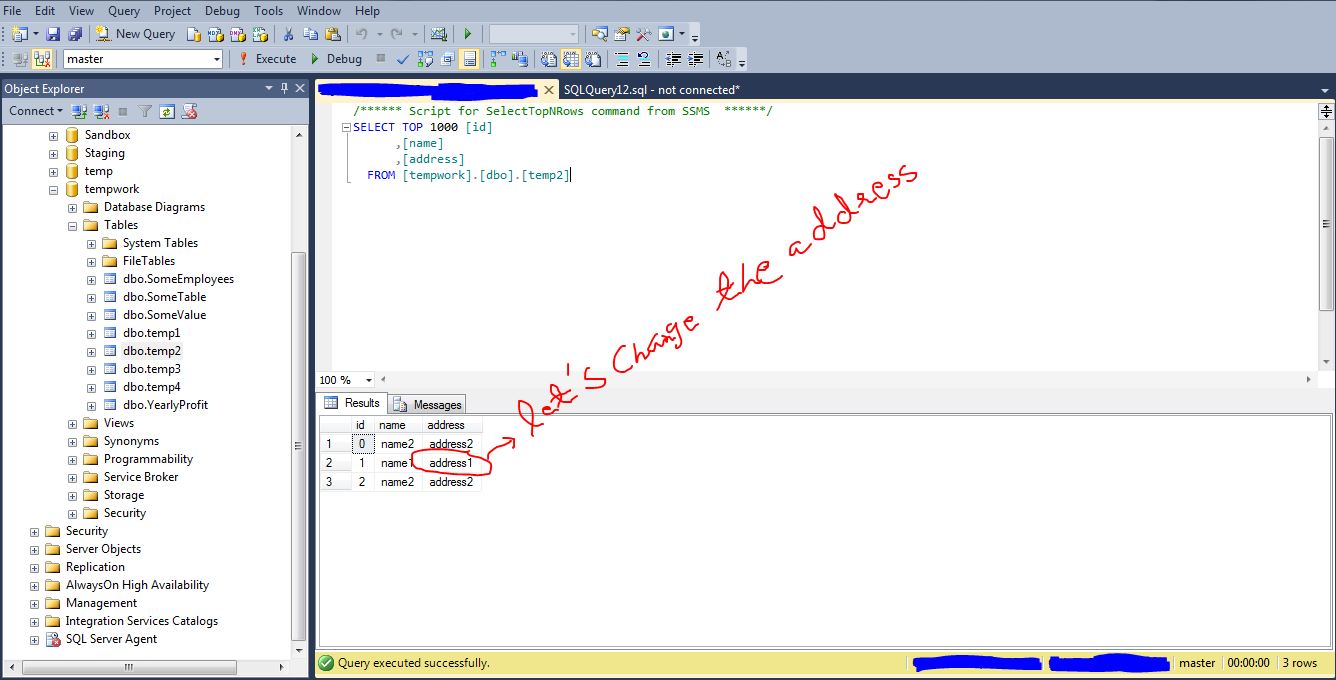Click the Execute button

tap(266, 59)
